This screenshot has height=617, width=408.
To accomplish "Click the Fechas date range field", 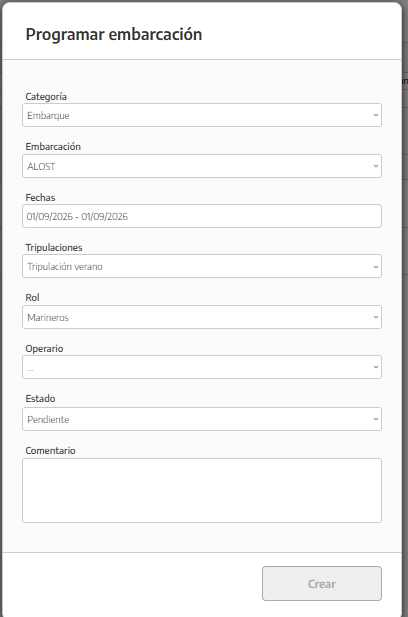I will point(202,216).
